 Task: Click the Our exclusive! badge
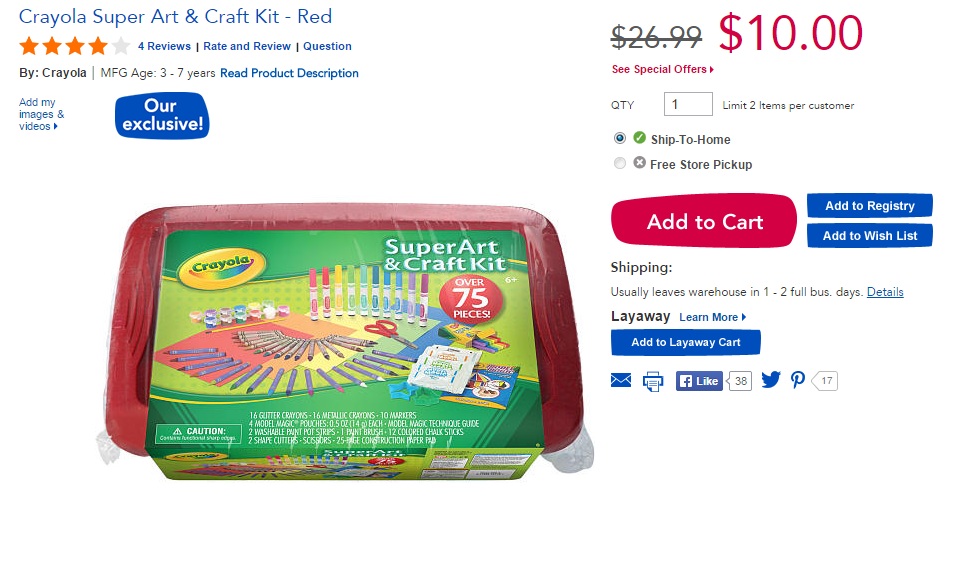(162, 115)
